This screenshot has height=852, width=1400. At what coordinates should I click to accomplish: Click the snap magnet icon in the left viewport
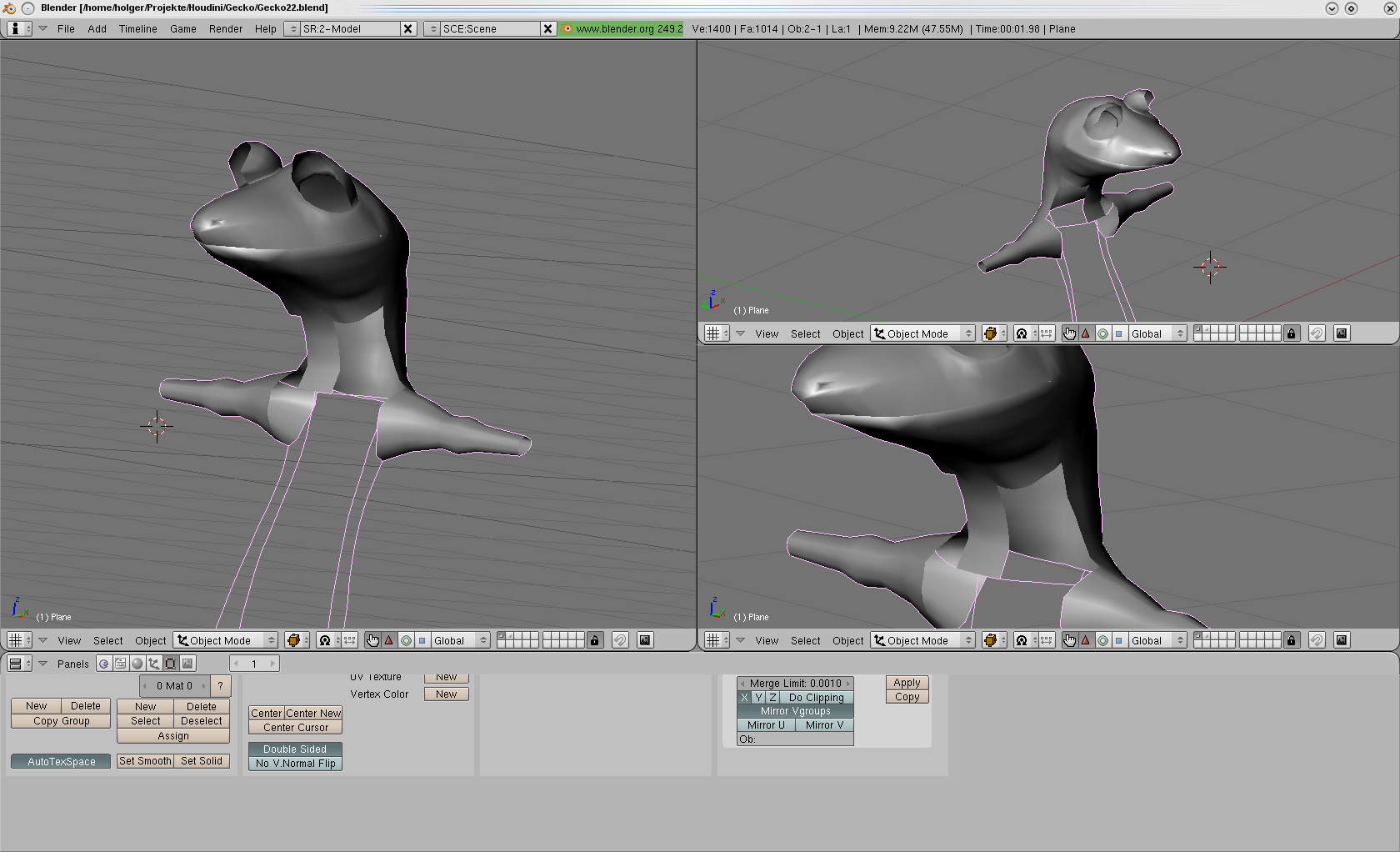pos(620,640)
